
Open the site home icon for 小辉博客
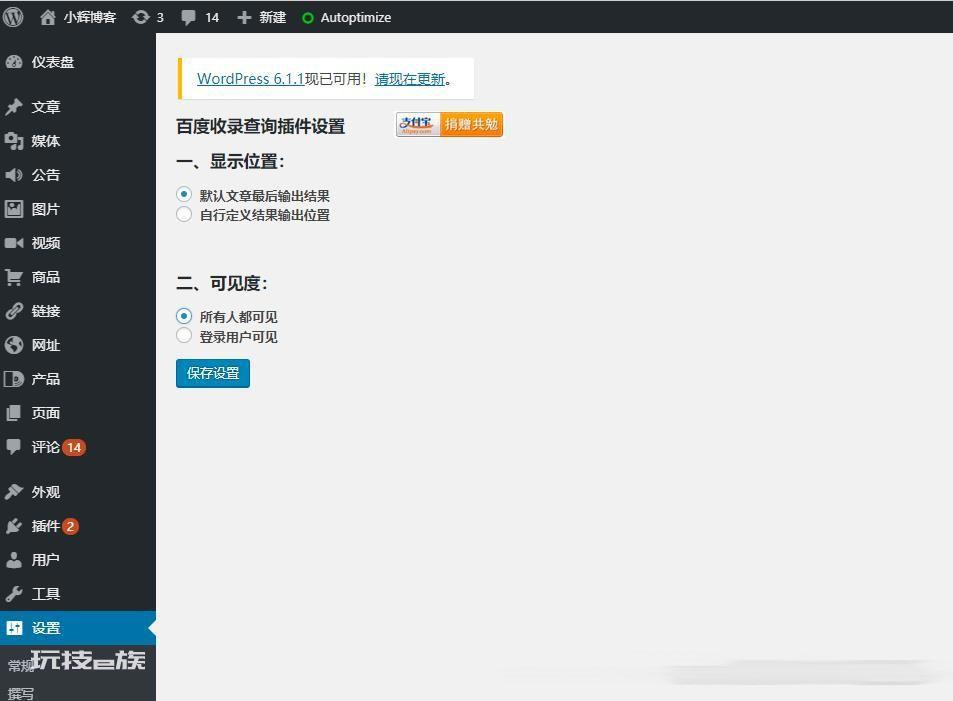[x=47, y=18]
